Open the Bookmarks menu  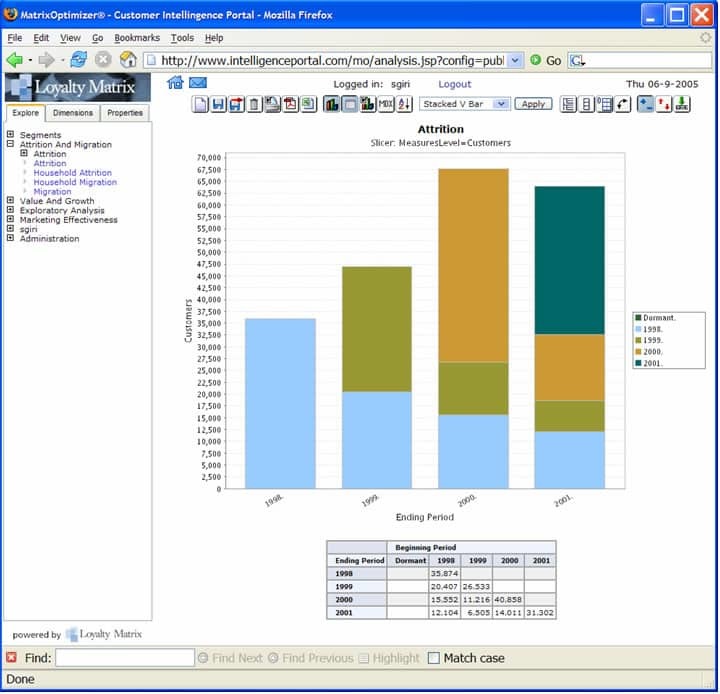pos(137,38)
